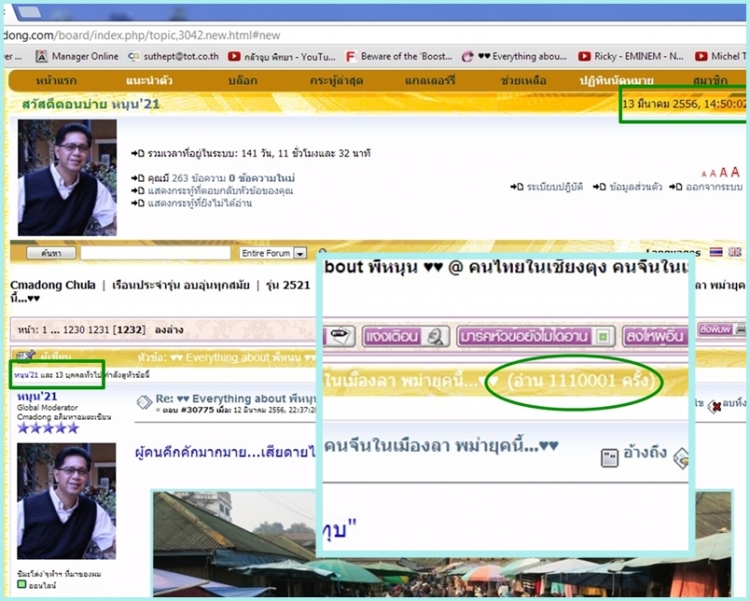Click the ส่งให้ผู้อื่น send button
The width and height of the screenshot is (750, 601).
click(655, 336)
